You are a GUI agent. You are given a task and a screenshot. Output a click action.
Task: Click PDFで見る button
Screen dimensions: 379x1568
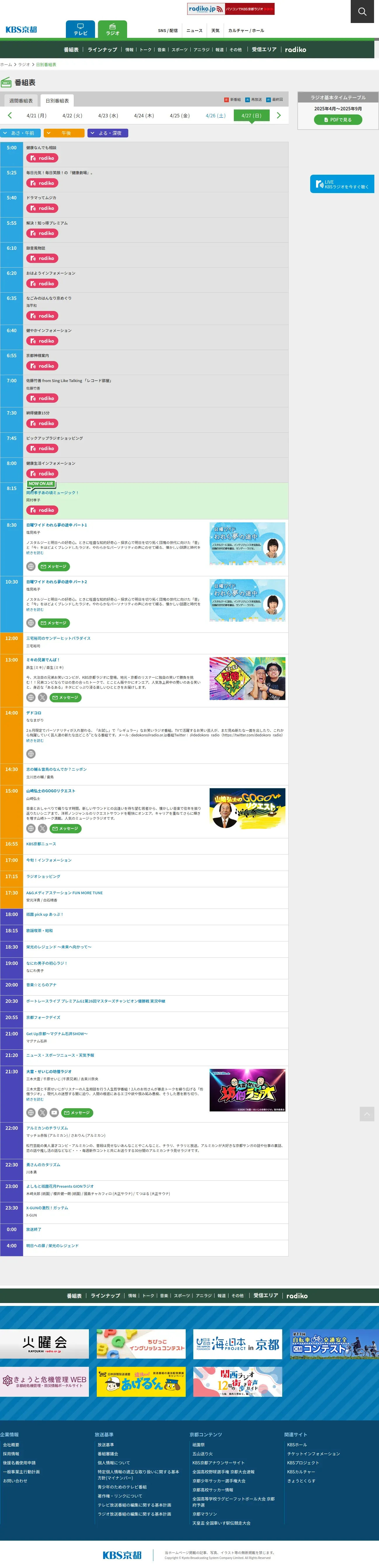pos(338,120)
